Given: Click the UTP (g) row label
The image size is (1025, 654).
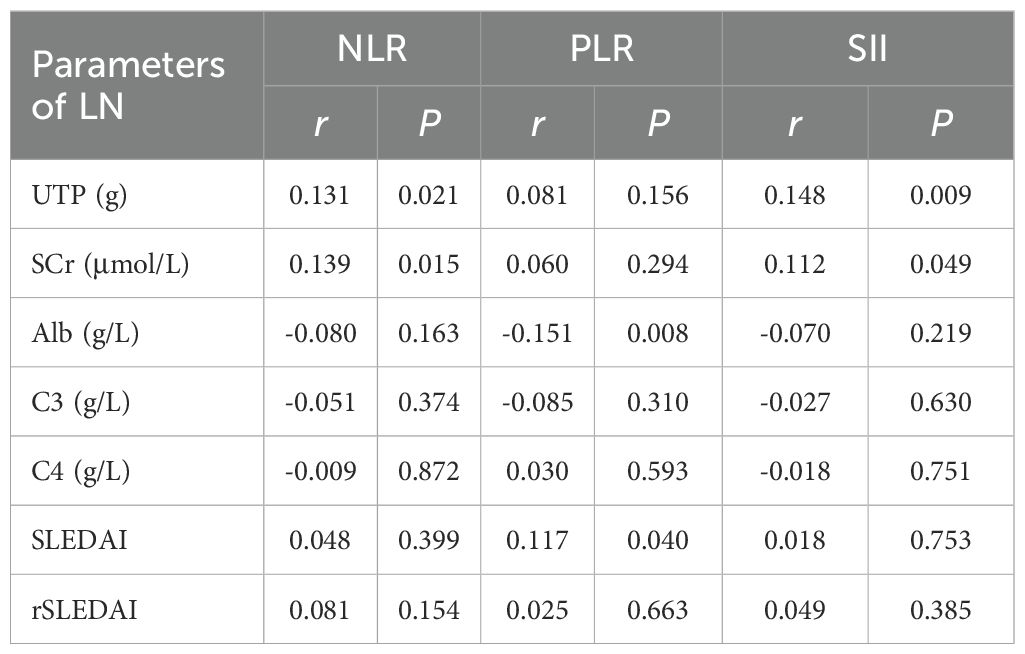Looking at the screenshot, I should pos(78,194).
